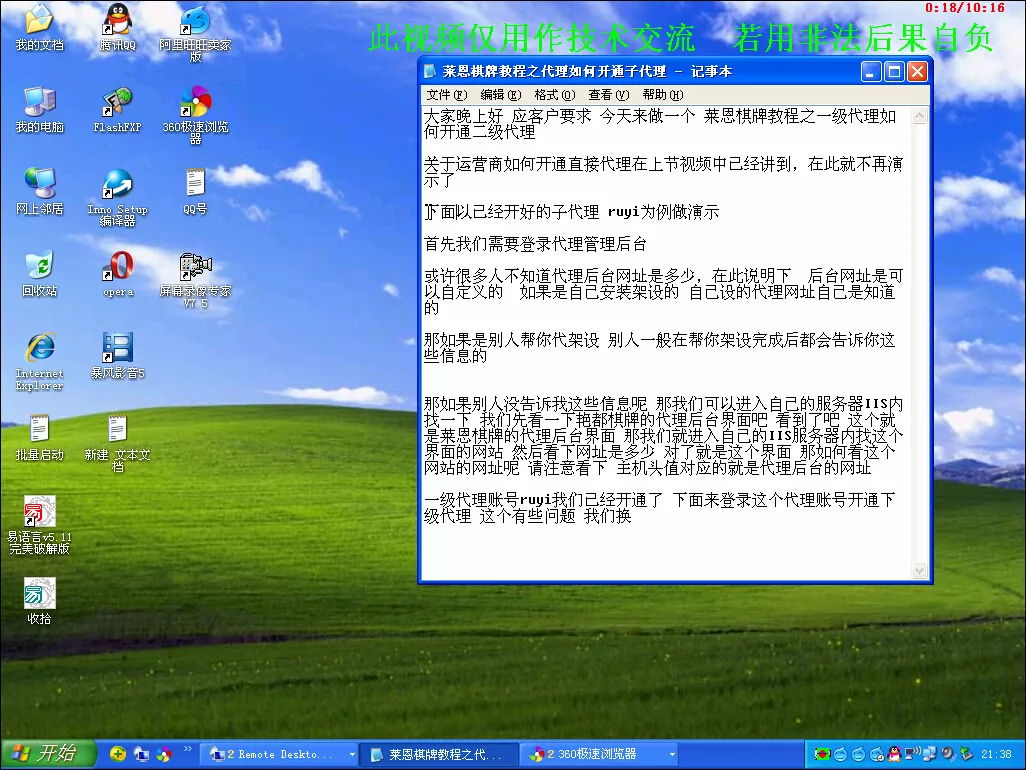Select the Opera browser desktop icon
This screenshot has height=770, width=1026.
pos(117,267)
